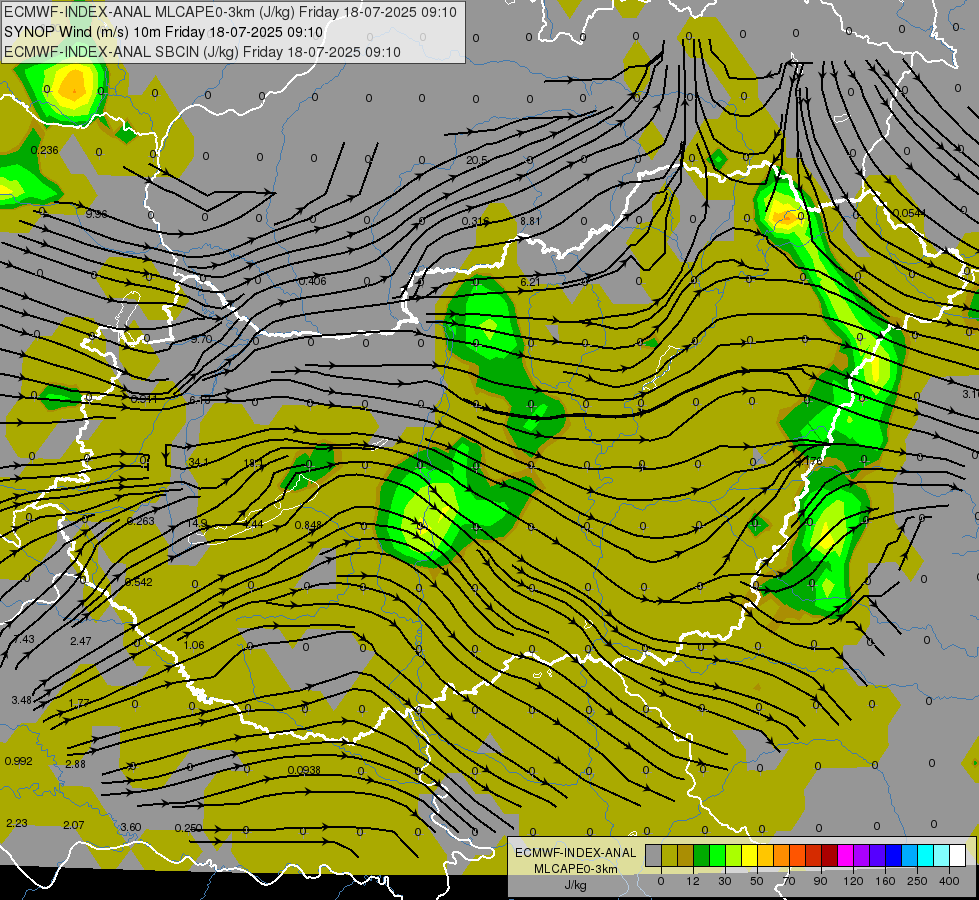979x900 pixels.
Task: Select the bright green legend swatch
Action: tap(717, 855)
